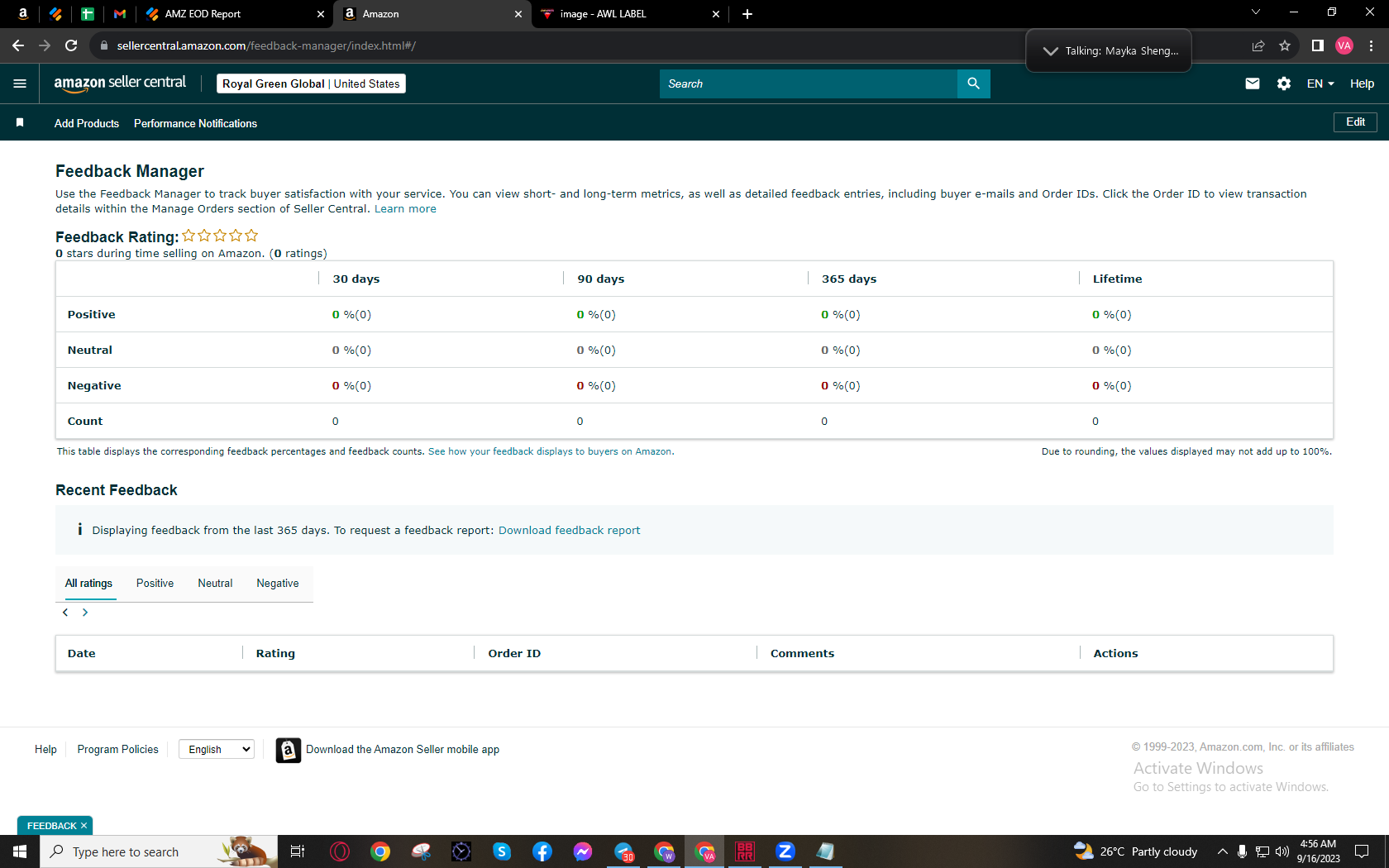
Task: Open the English language selector
Action: click(x=217, y=749)
